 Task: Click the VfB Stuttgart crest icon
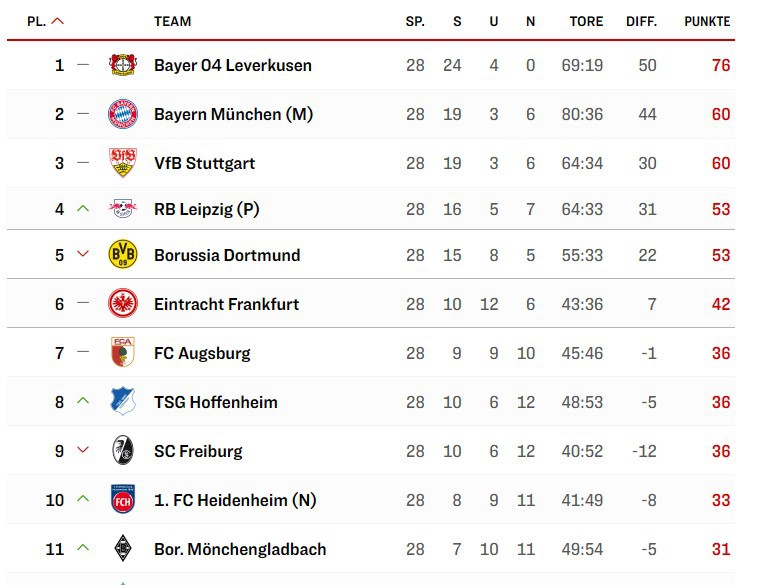123,163
